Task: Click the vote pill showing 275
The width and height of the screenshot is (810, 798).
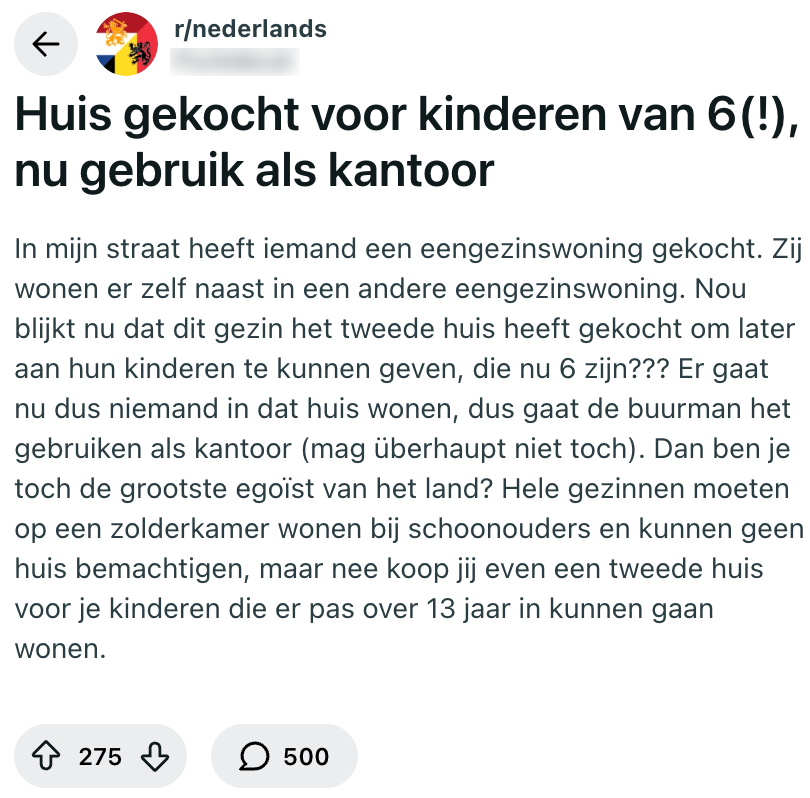Action: point(100,757)
